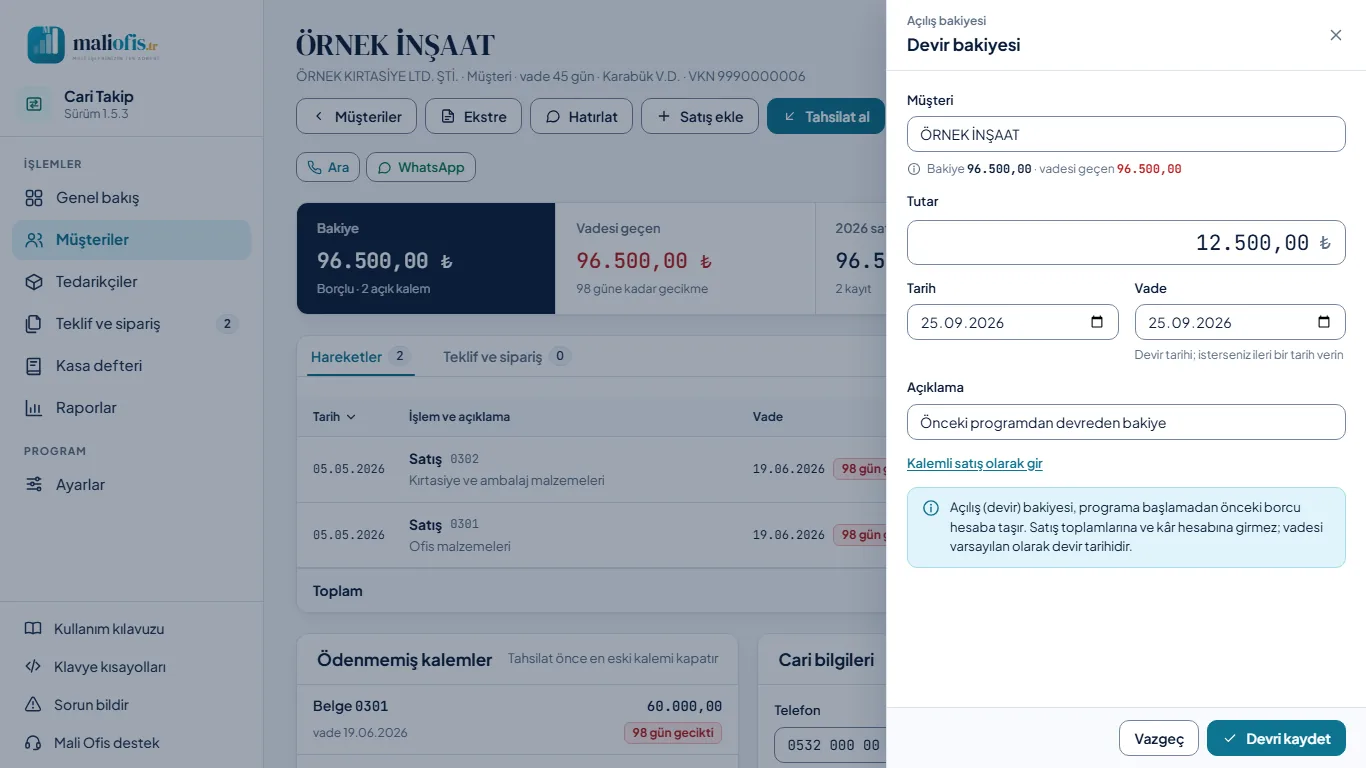Open Teklif ve sipariş sidebar item
1366x768 pixels.
[132, 324]
